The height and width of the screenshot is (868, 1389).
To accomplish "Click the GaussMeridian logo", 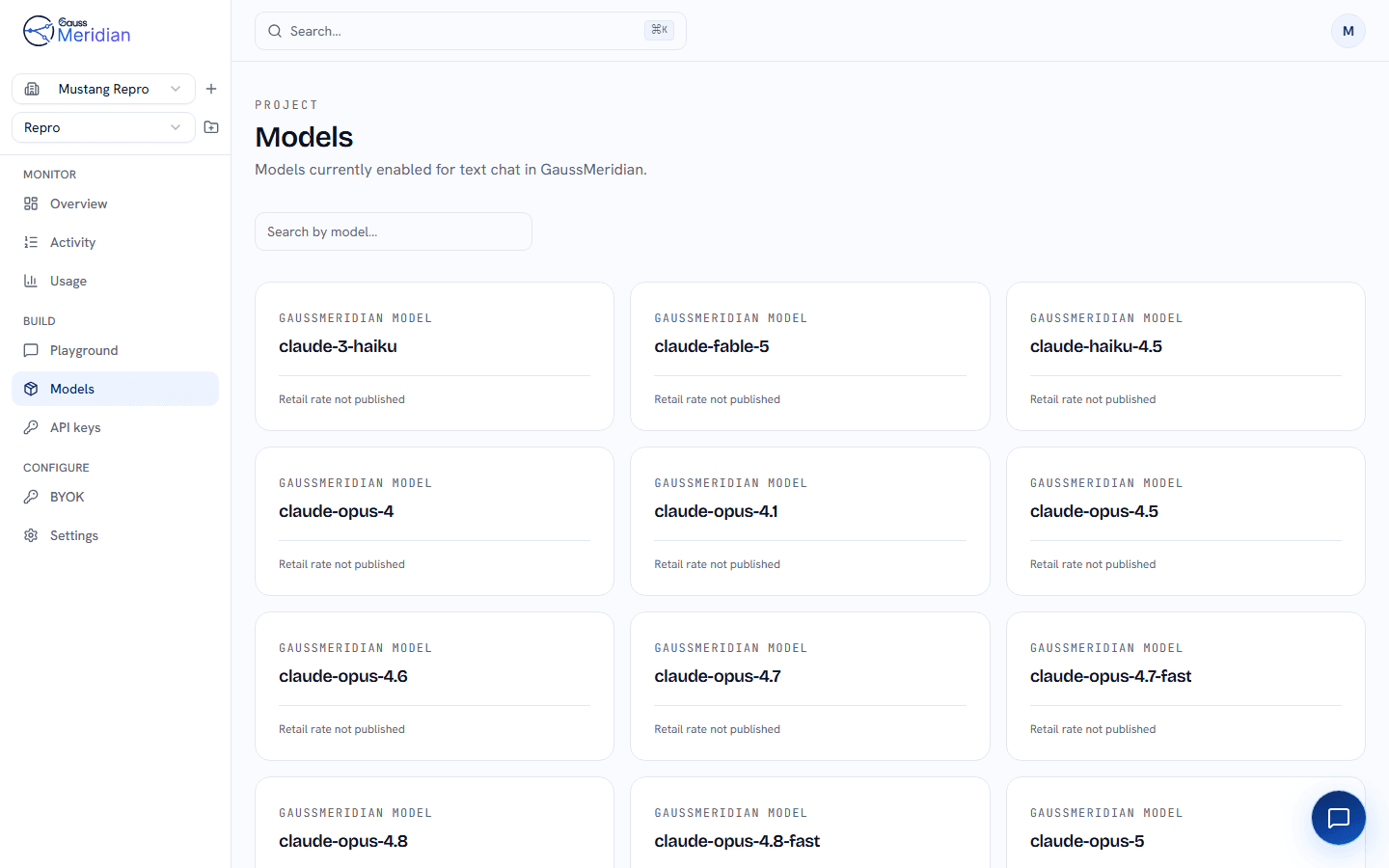I will pos(77,31).
